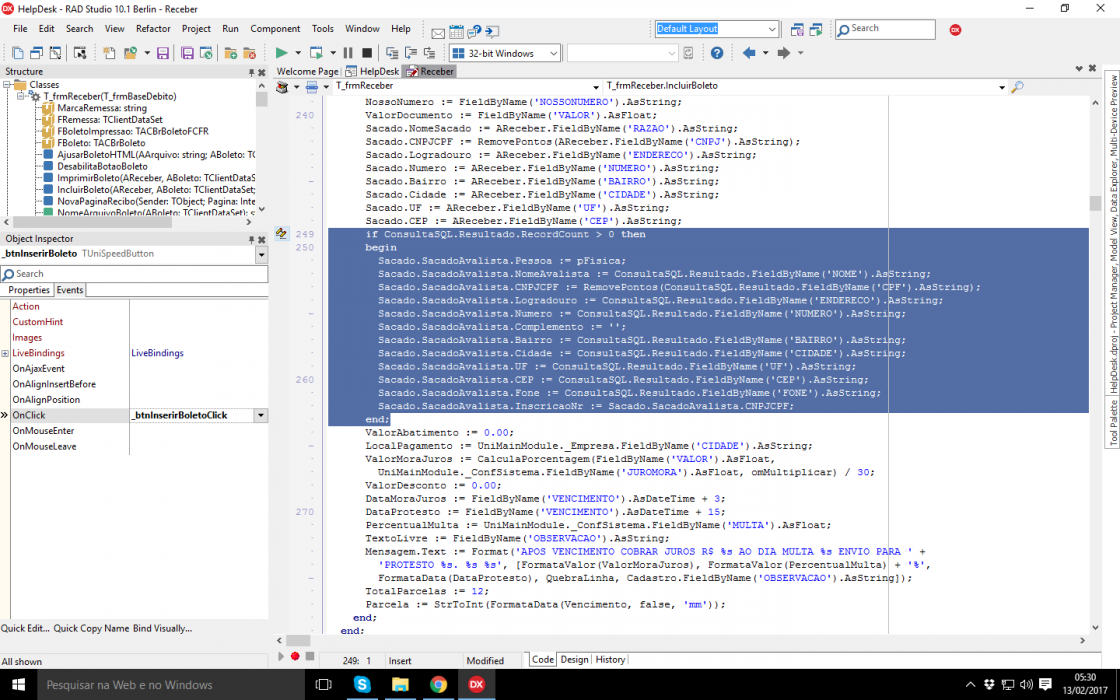Open the _btnInserirBoleto component selector dropdown
Screen dimensions: 1120x700
[x=261, y=254]
